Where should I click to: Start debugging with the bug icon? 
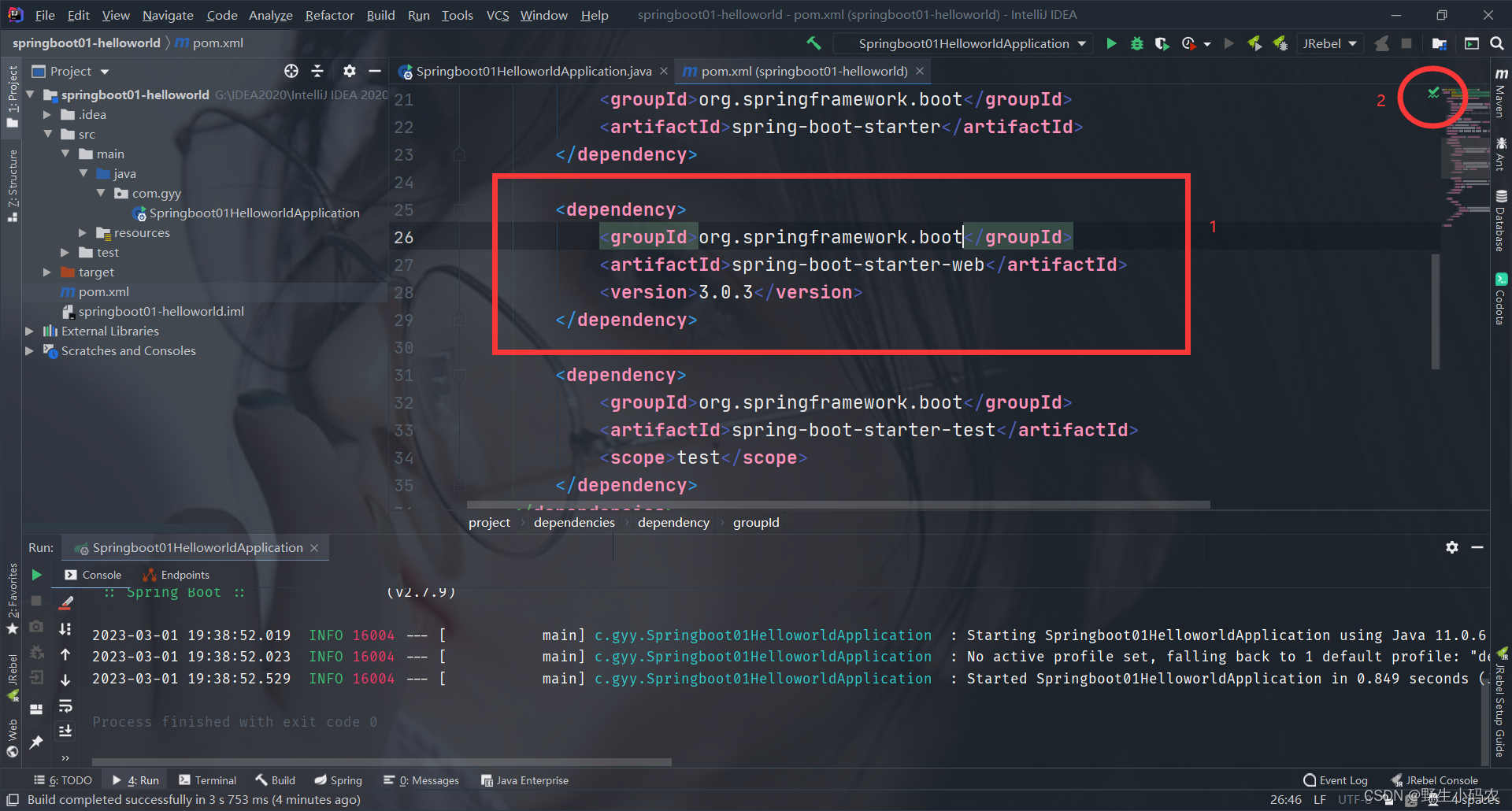coord(1136,43)
